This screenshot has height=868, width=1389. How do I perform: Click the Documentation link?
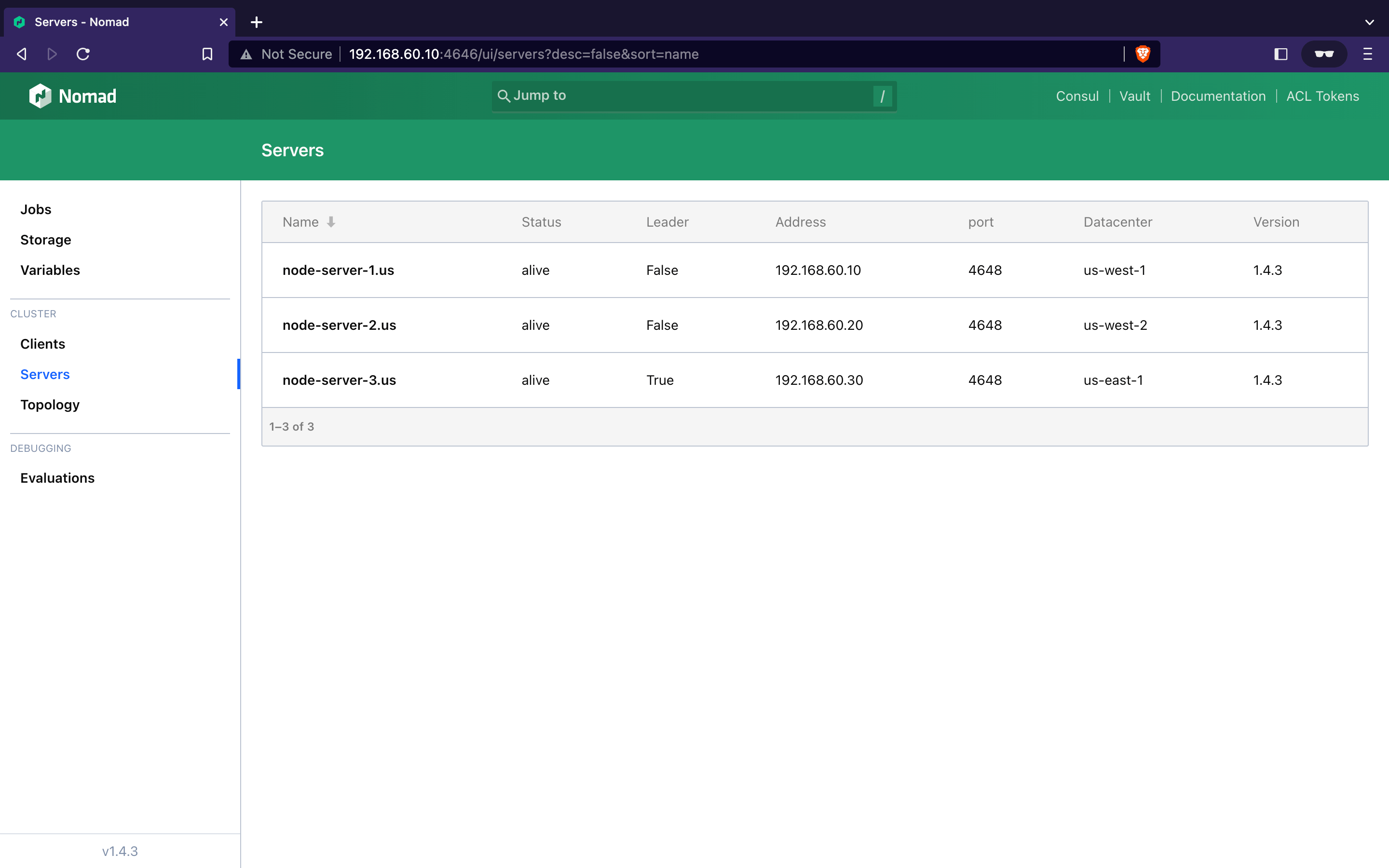click(x=1218, y=95)
